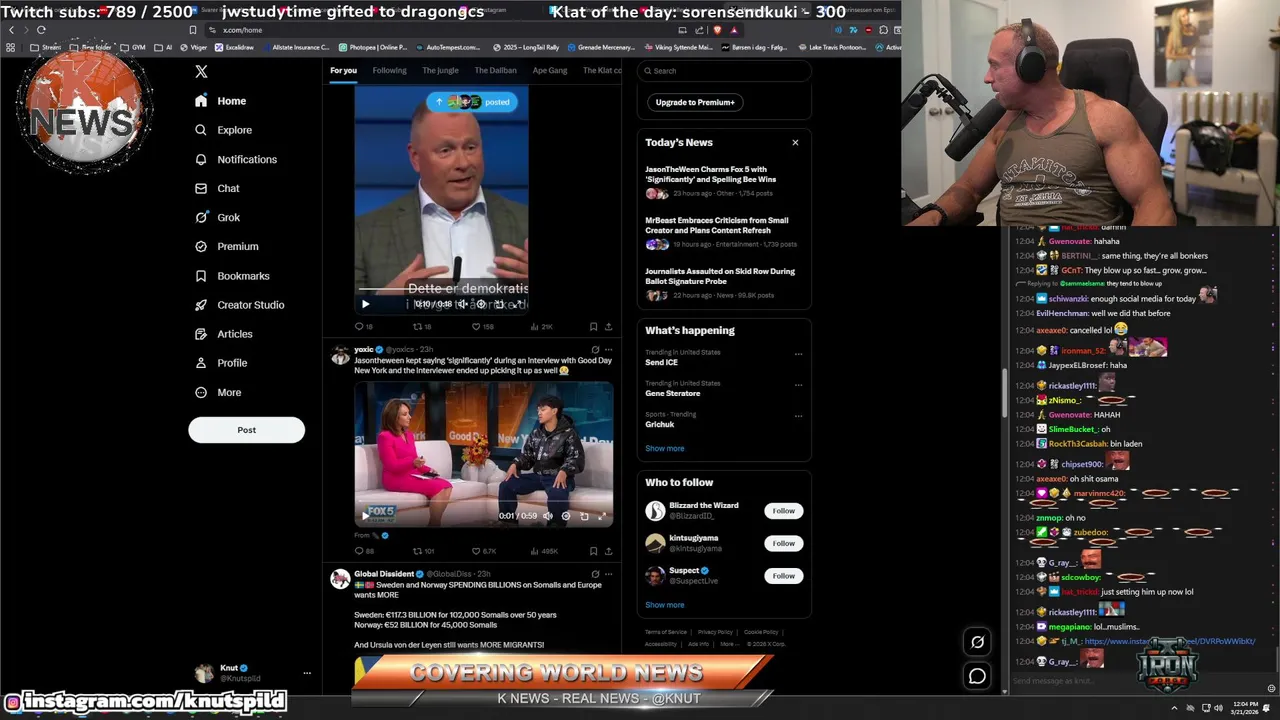Like the yoxic post

tap(483, 551)
